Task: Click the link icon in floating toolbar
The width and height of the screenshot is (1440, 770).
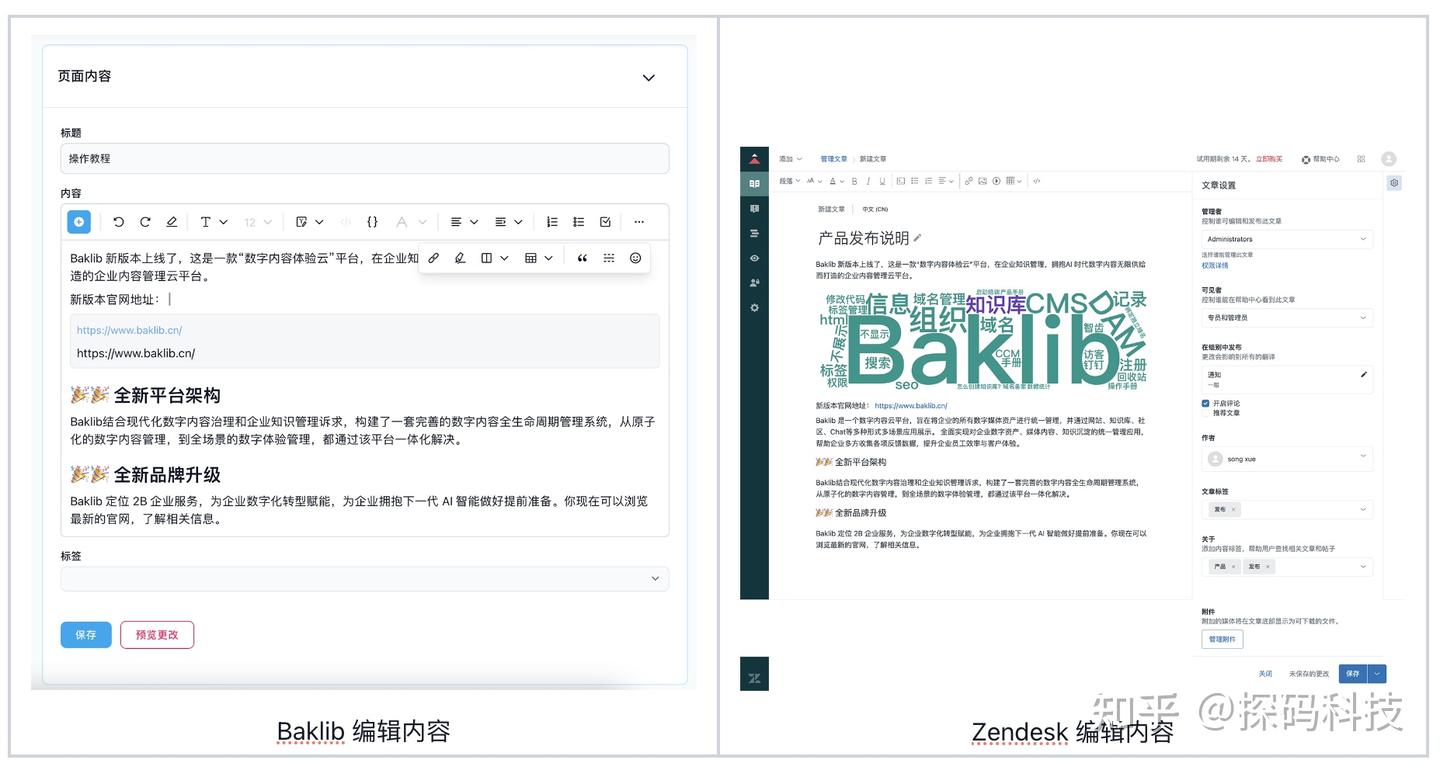Action: [434, 257]
